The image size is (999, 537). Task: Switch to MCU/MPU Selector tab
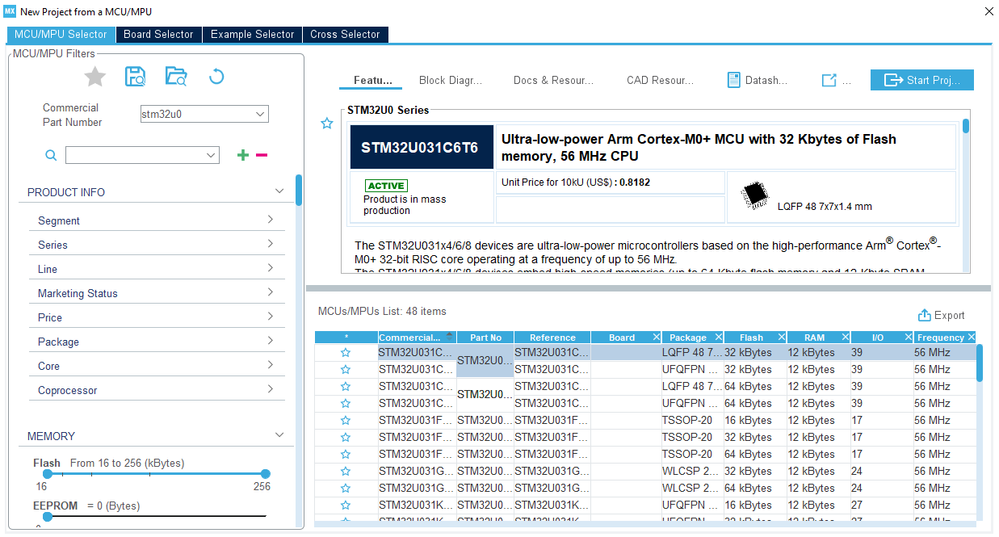click(61, 34)
